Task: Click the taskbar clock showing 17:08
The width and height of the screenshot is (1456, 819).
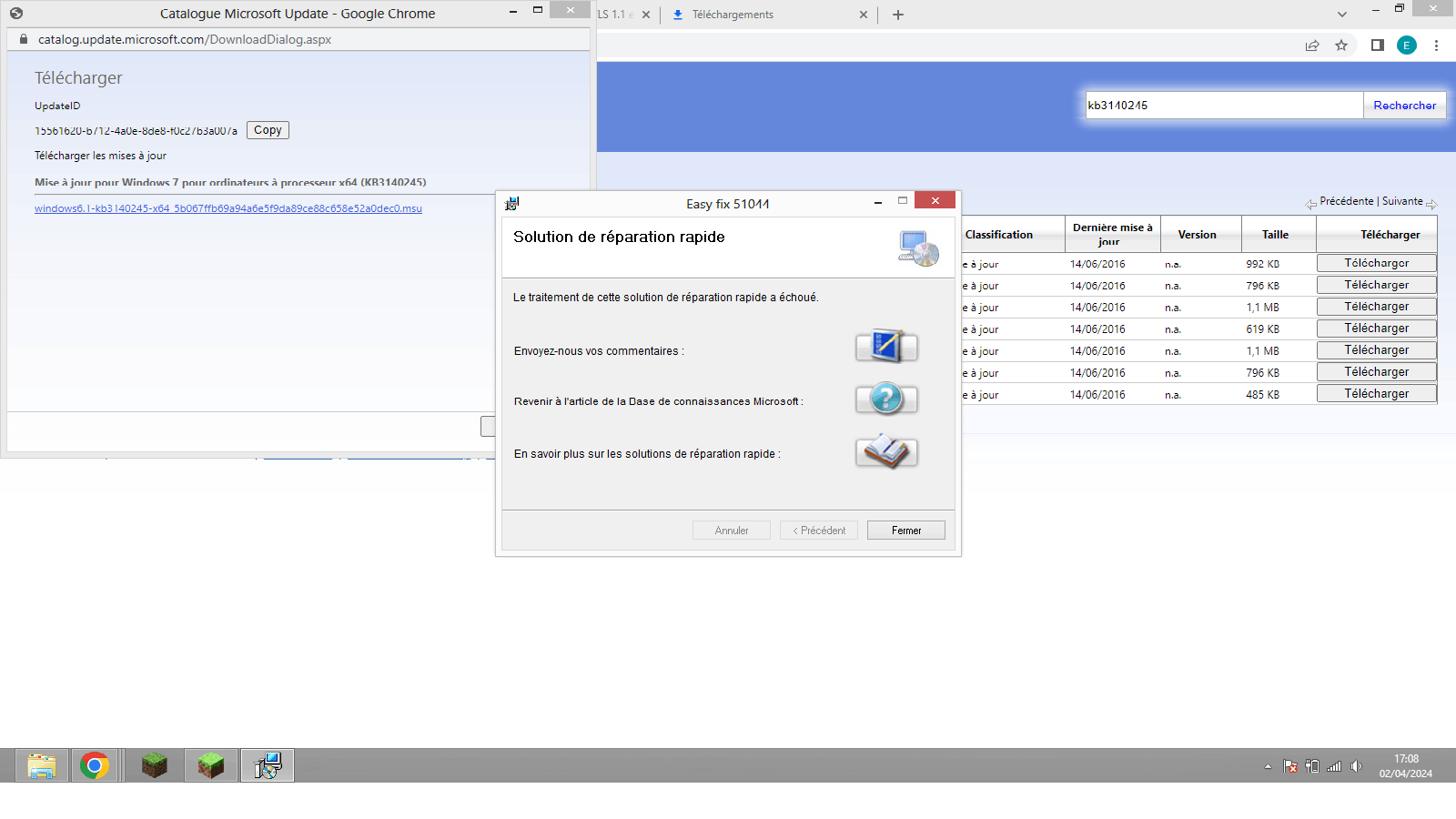Action: [x=1406, y=765]
